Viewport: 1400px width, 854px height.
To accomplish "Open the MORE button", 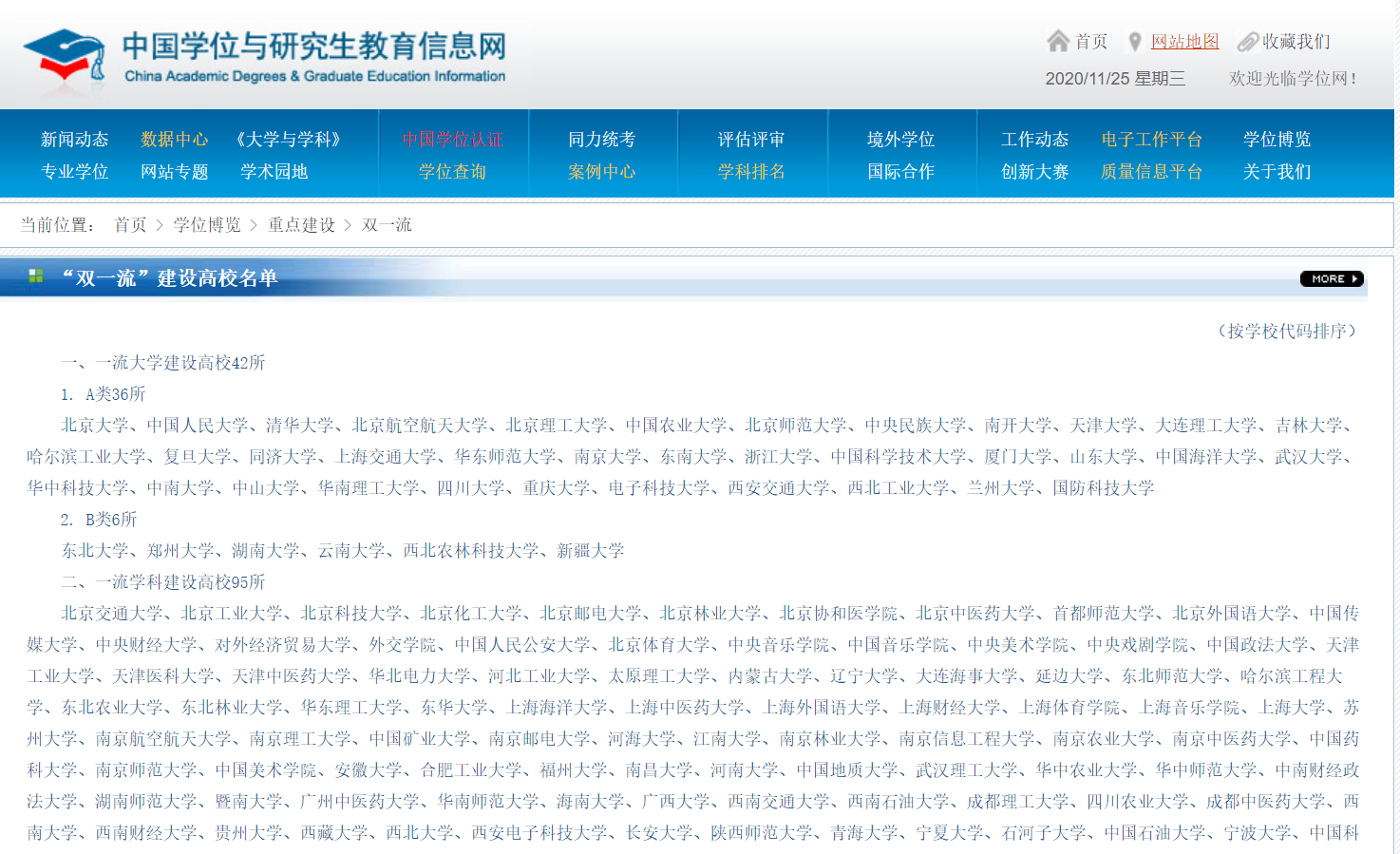I will 1332,278.
